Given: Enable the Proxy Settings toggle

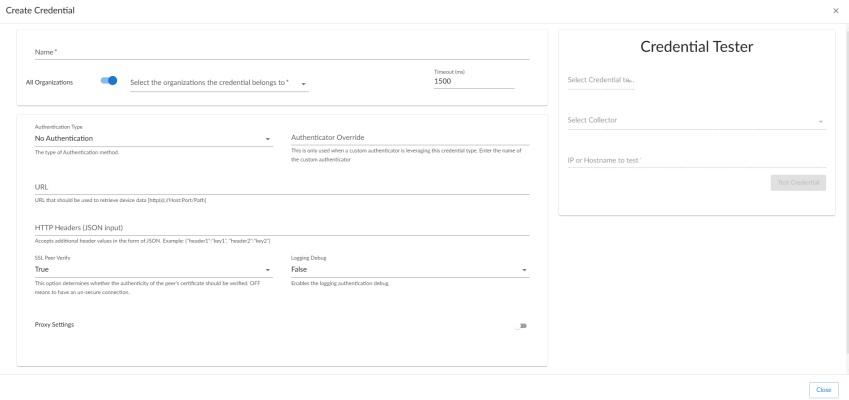Looking at the screenshot, I should point(521,326).
